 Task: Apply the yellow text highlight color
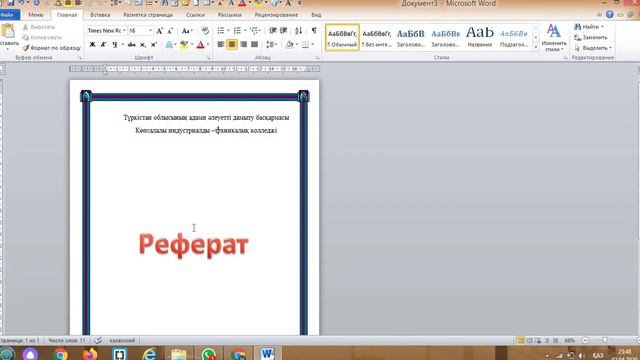click(x=184, y=44)
